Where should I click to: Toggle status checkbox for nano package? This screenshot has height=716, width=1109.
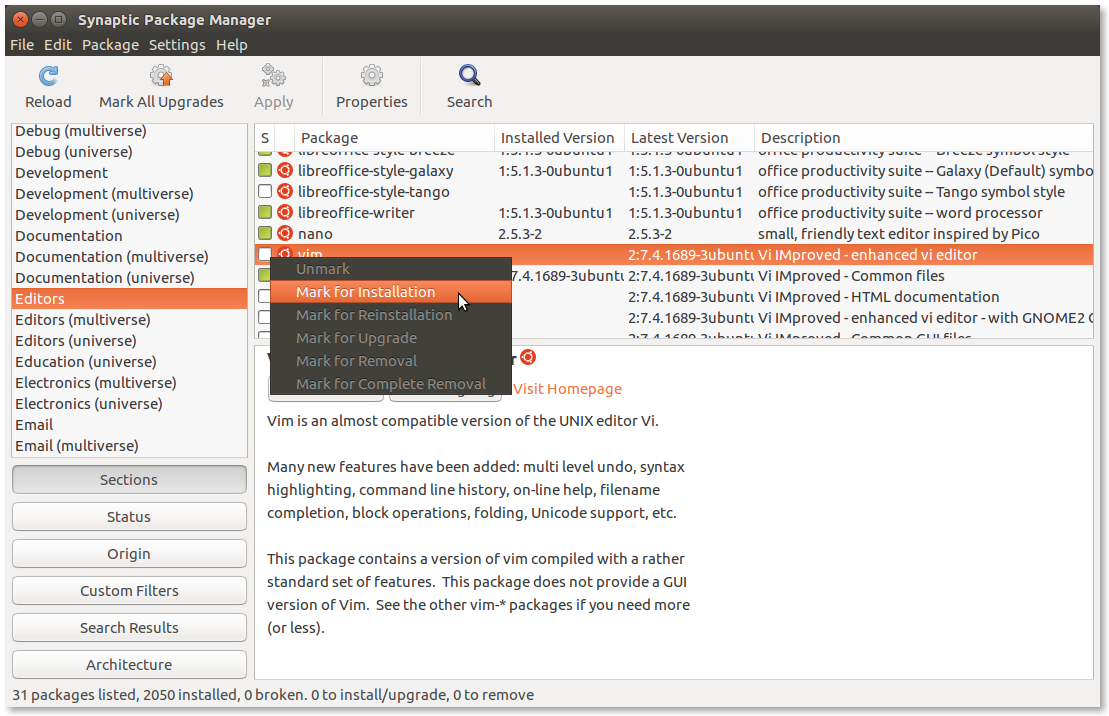265,233
